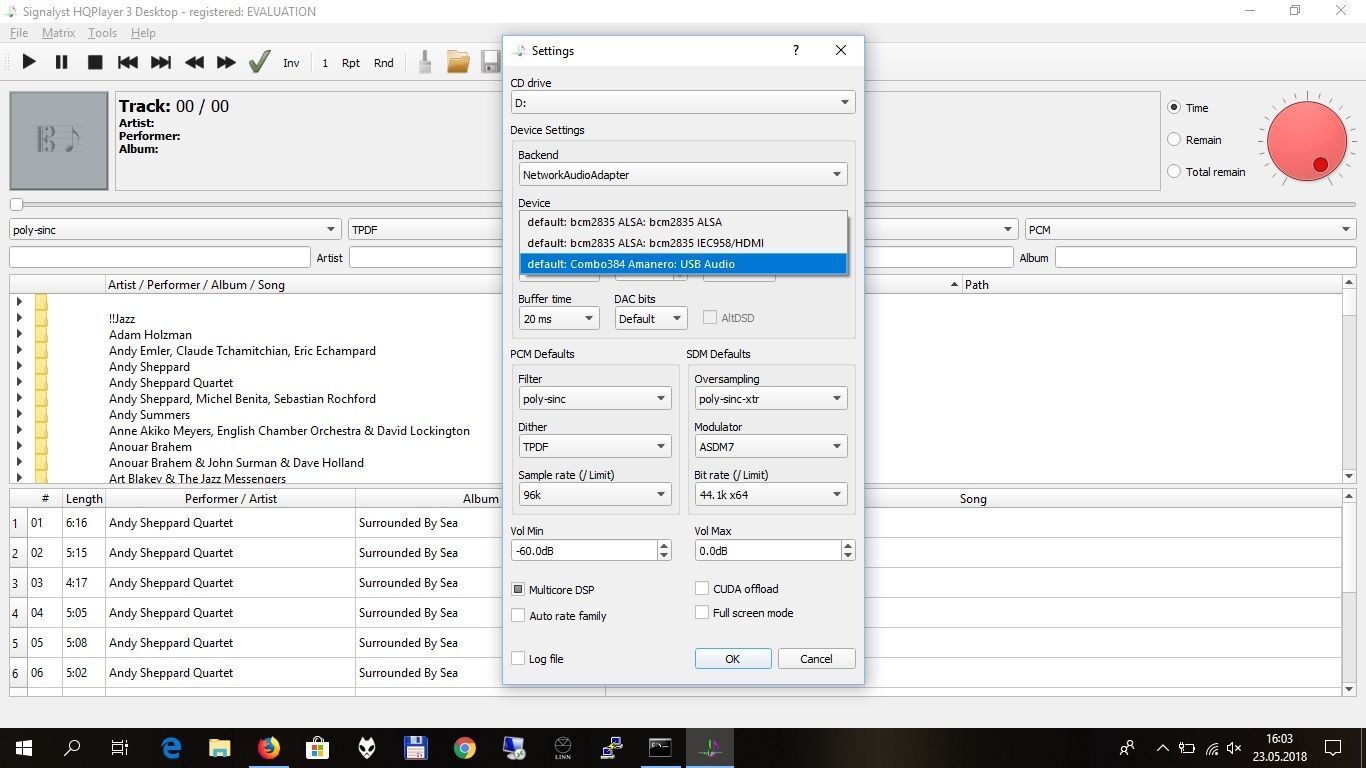Click Cancel in Settings dialog
This screenshot has width=1366, height=768.
pyautogui.click(x=816, y=658)
